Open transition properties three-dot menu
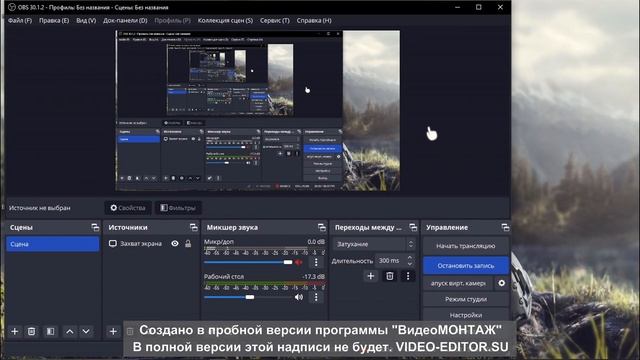 coord(408,276)
